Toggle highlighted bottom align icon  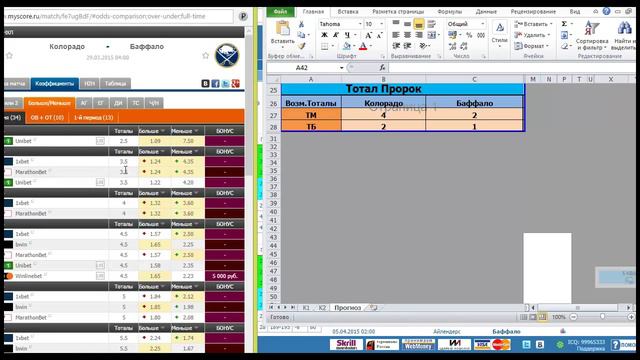tap(419, 24)
